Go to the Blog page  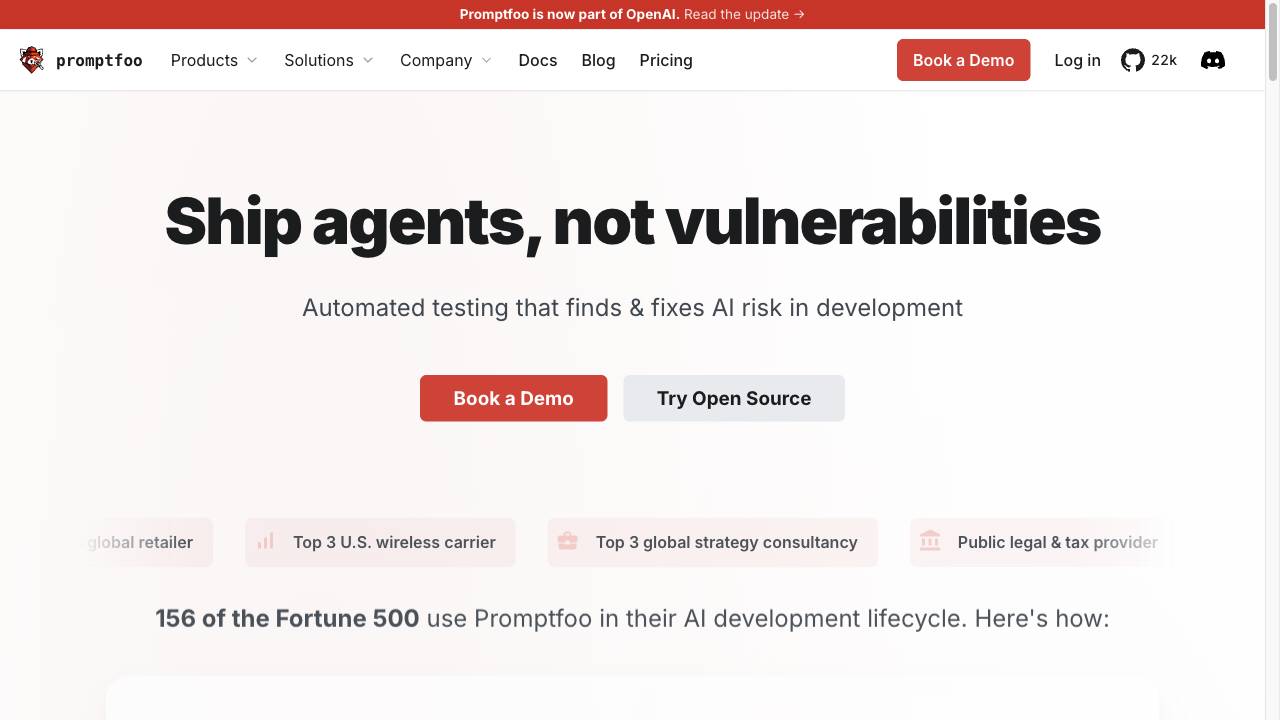(598, 60)
